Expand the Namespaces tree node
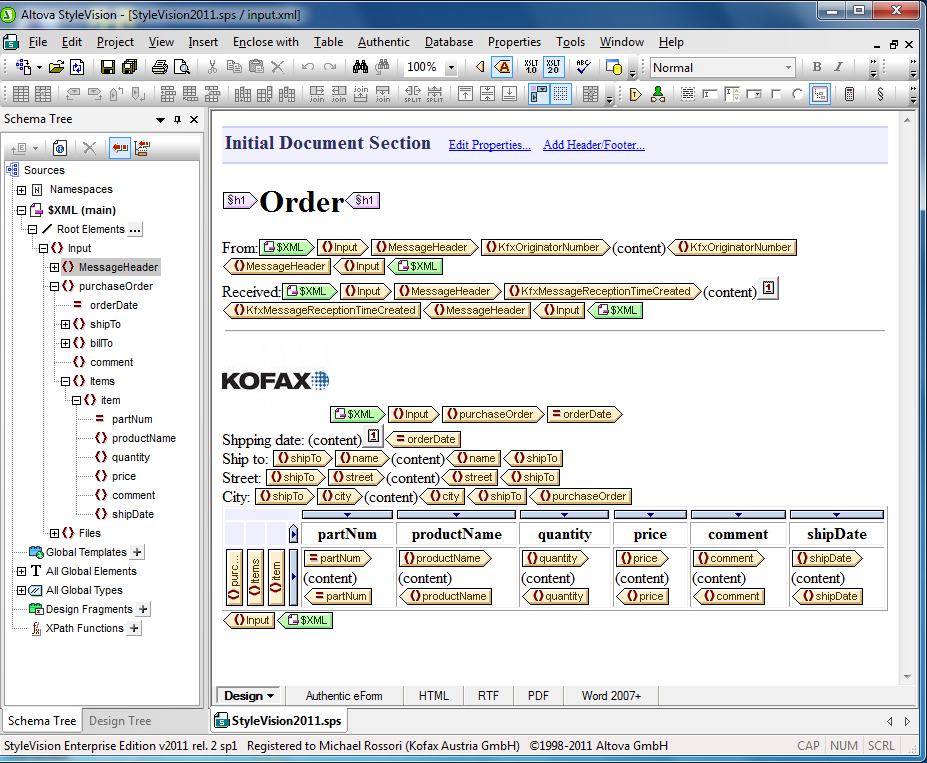Image resolution: width=927 pixels, height=763 pixels. 21,190
